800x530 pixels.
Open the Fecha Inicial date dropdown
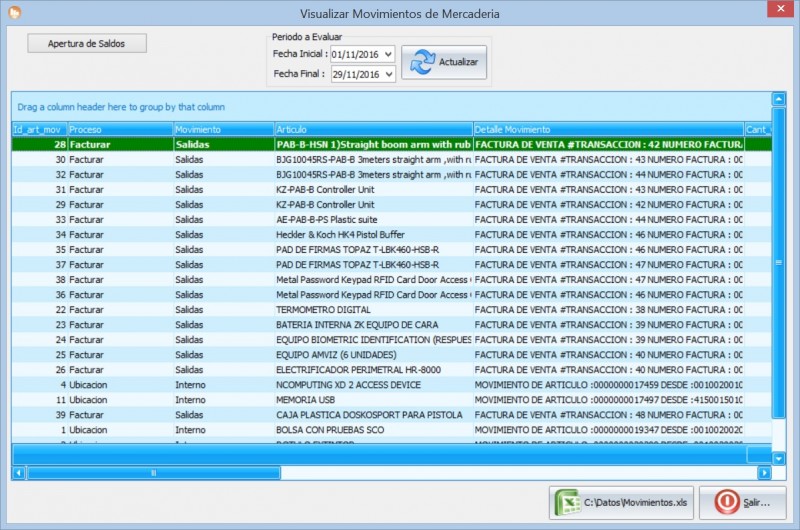click(x=388, y=54)
